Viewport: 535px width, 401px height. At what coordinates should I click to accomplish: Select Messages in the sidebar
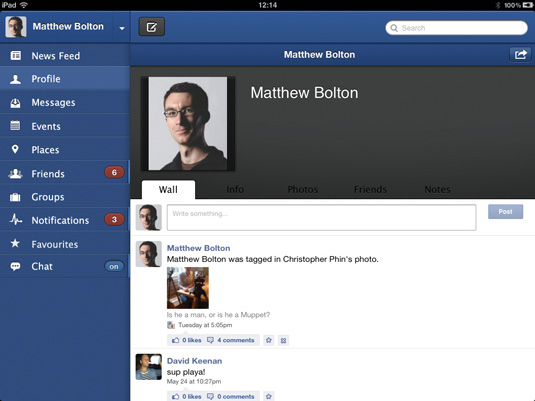[x=65, y=103]
